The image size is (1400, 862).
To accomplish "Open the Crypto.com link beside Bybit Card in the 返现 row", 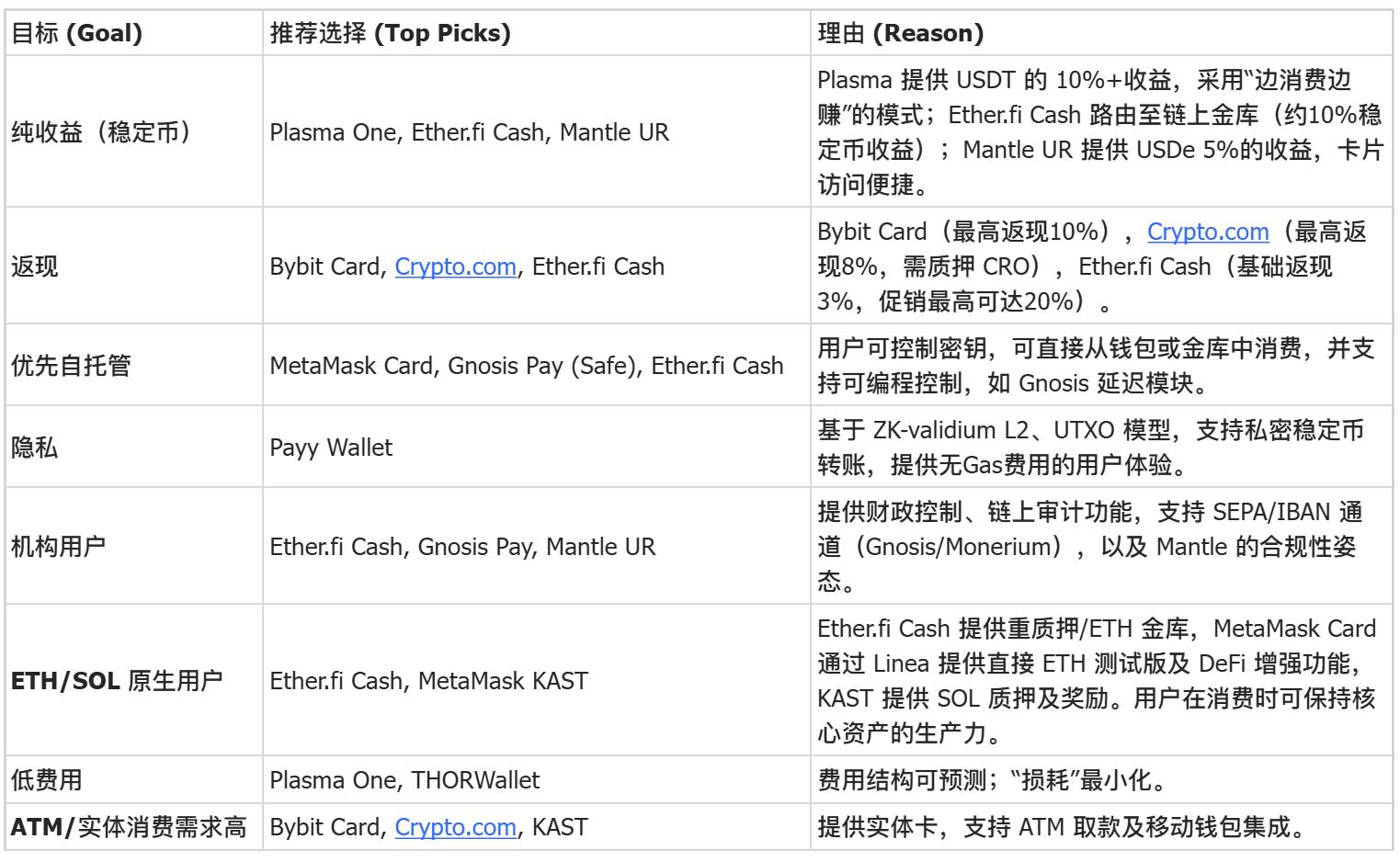I will [x=455, y=267].
